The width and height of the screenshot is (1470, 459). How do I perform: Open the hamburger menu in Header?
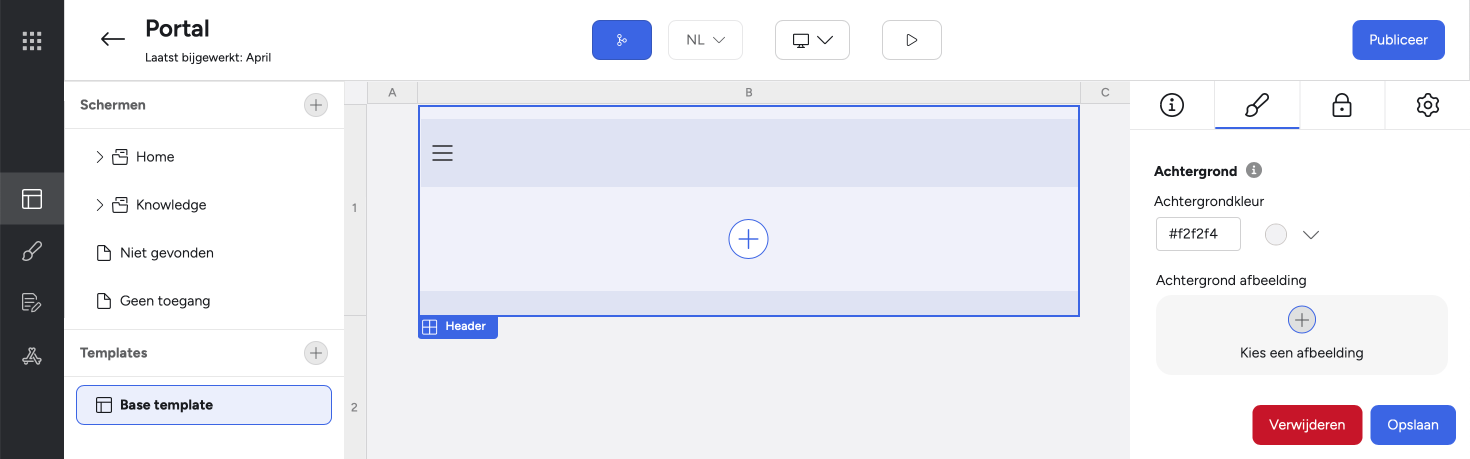(442, 153)
